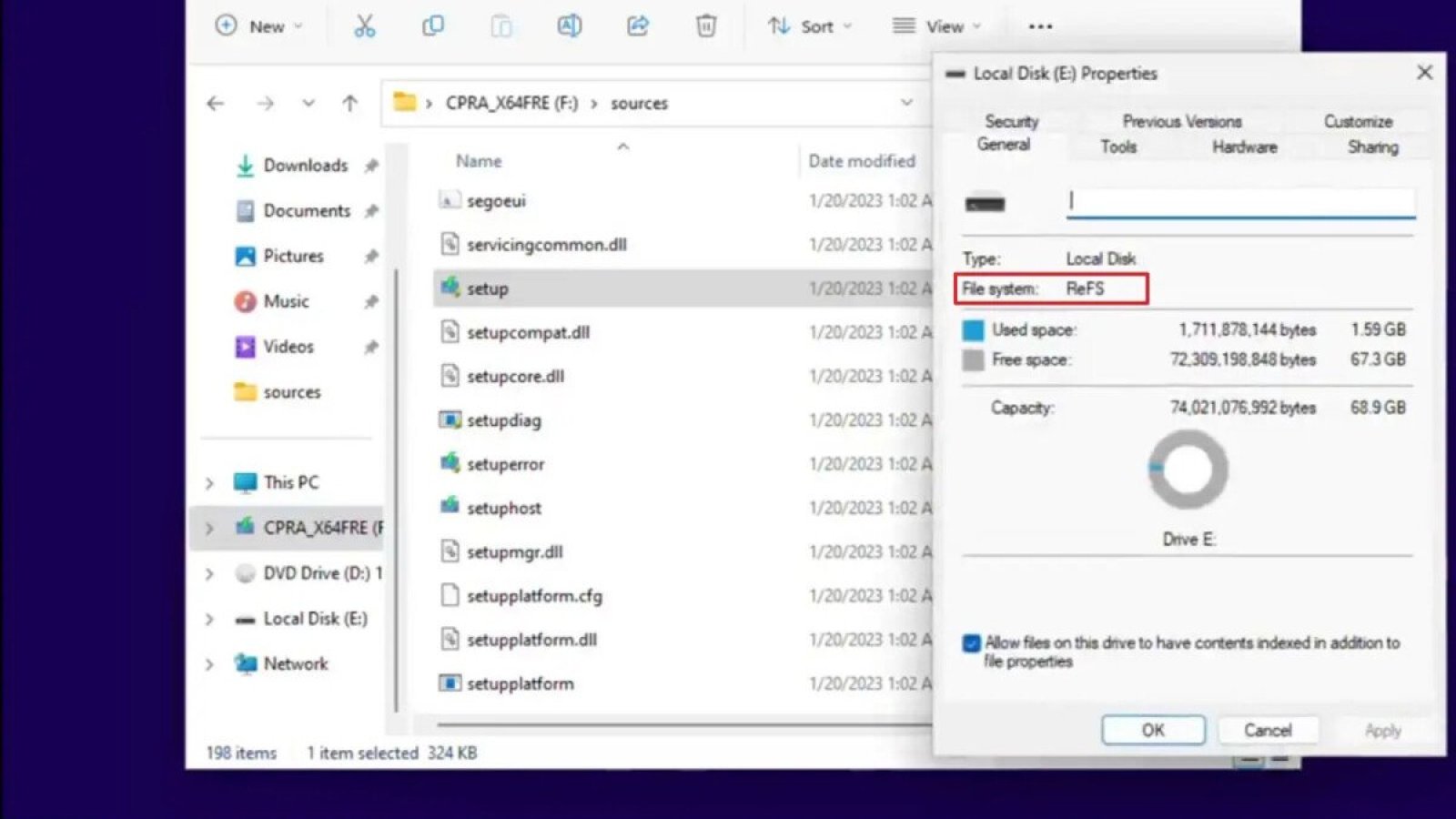Sort by Name column header
The width and height of the screenshot is (1456, 819).
pyautogui.click(x=479, y=161)
